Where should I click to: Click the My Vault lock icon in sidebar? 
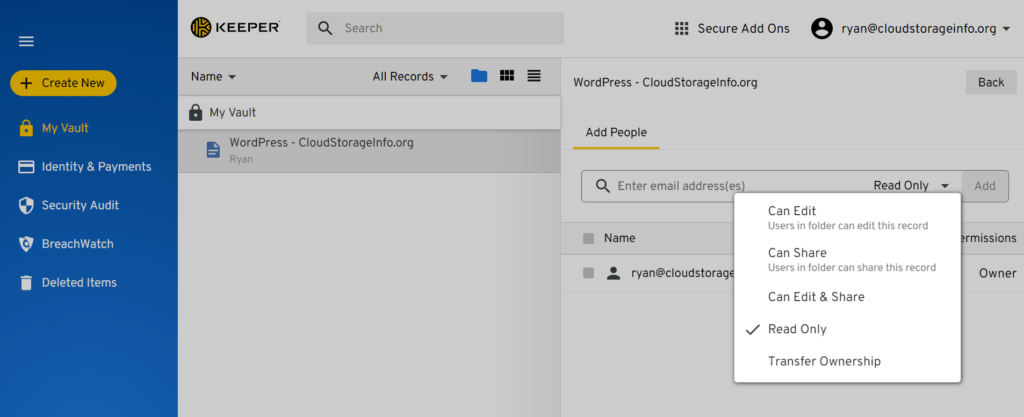point(26,129)
